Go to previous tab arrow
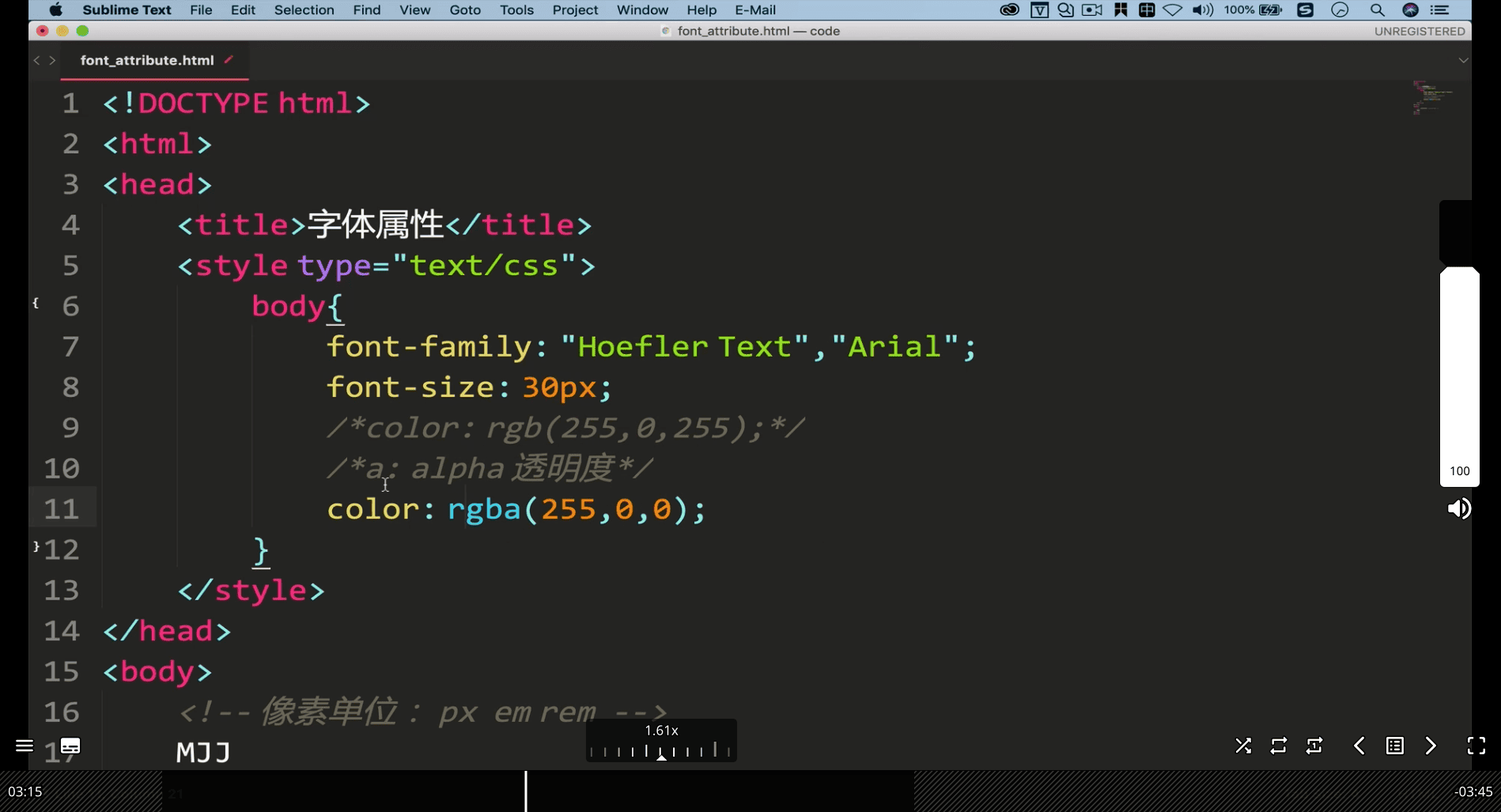The width and height of the screenshot is (1501, 812). coord(36,60)
